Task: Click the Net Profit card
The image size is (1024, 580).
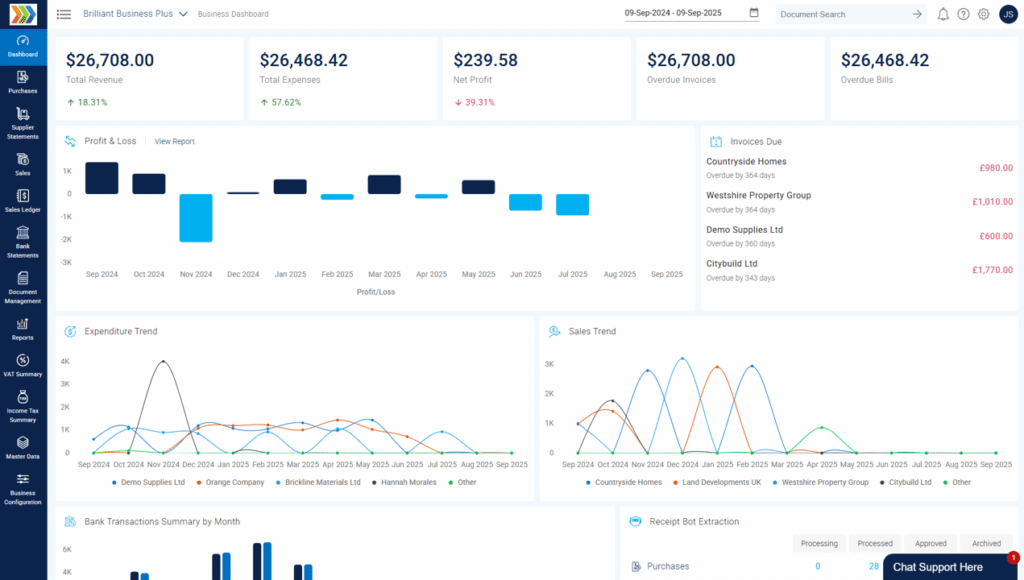Action: coord(537,78)
